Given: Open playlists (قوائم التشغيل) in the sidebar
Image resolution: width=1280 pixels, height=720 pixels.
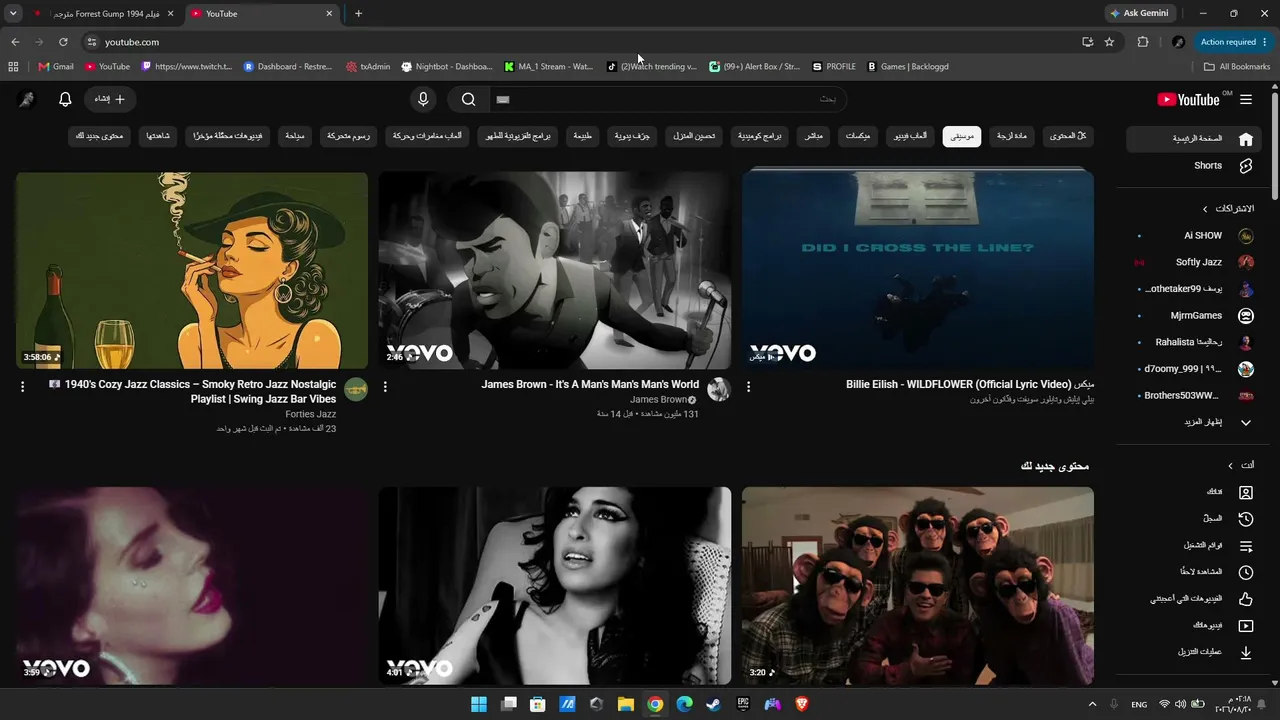Looking at the screenshot, I should click(x=1194, y=546).
